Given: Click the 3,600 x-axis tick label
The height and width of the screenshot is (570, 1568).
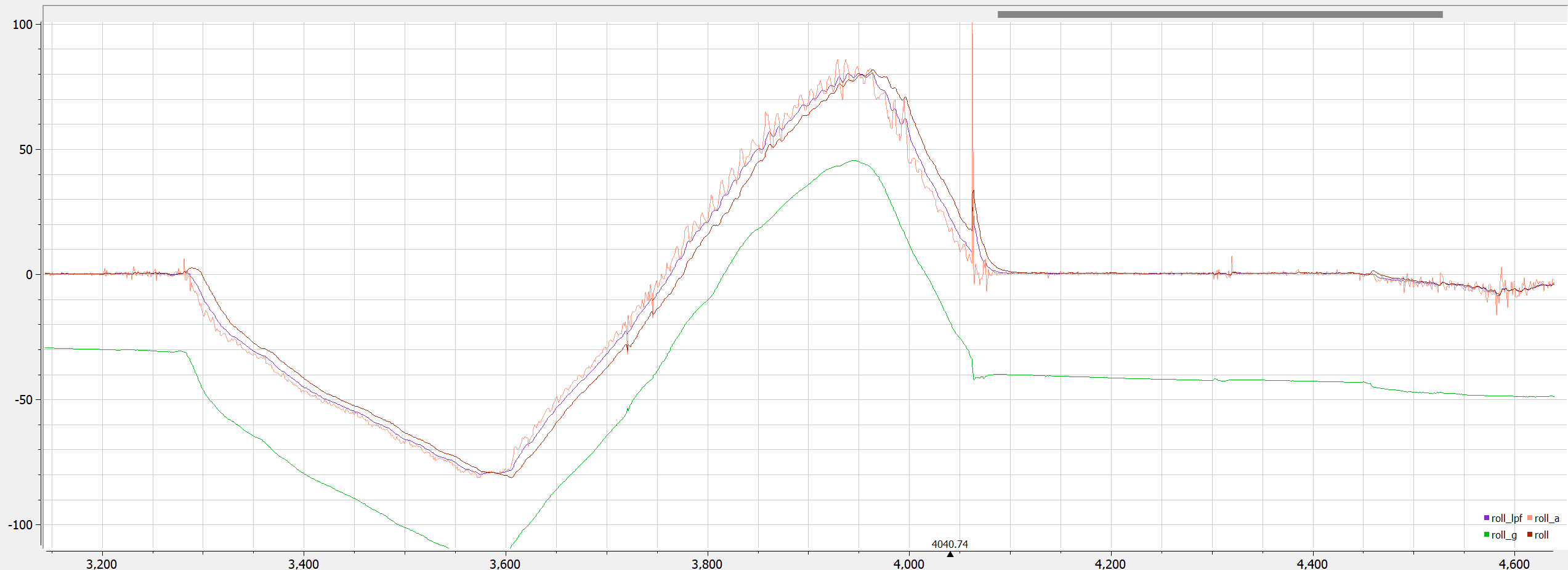Looking at the screenshot, I should (505, 564).
